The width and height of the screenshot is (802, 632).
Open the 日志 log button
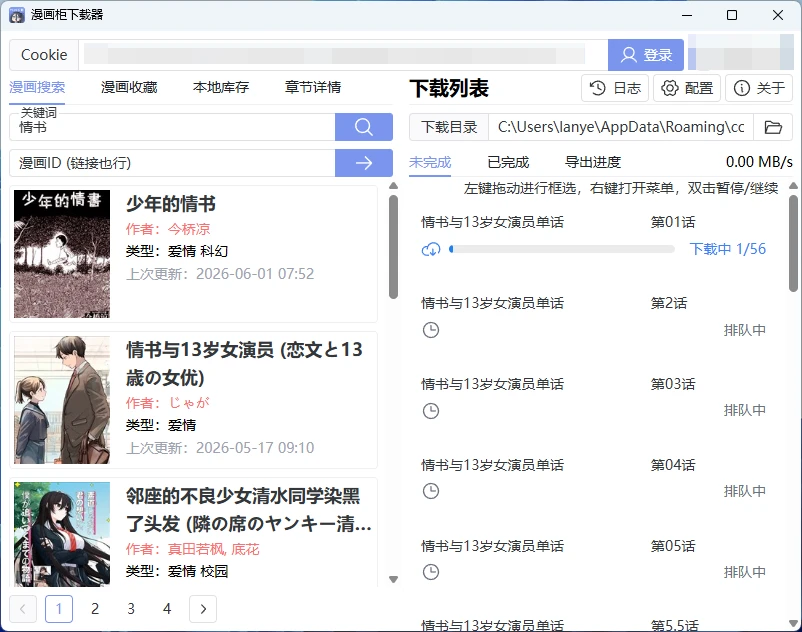pyautogui.click(x=615, y=88)
